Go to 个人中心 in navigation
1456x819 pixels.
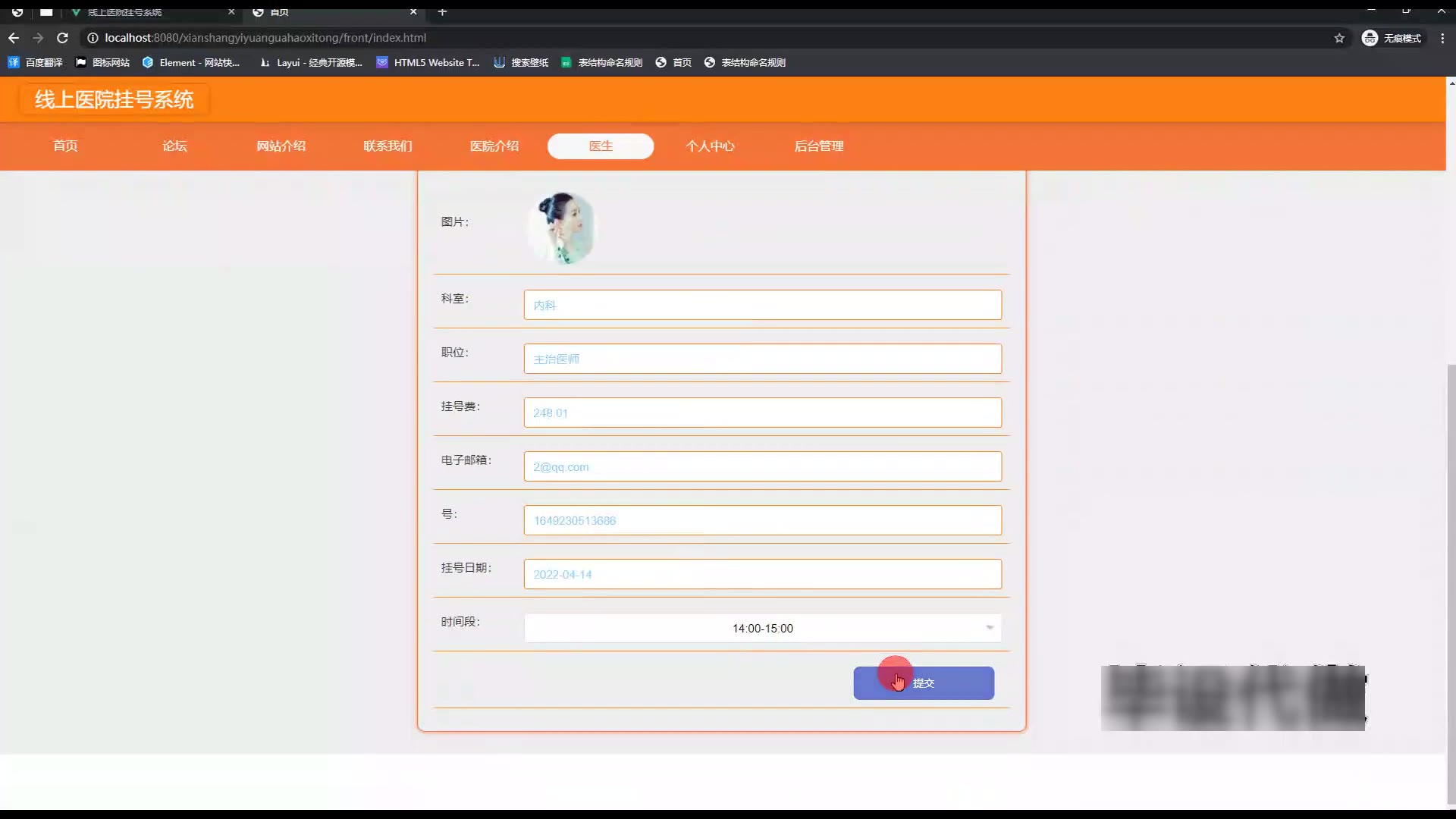coord(710,146)
